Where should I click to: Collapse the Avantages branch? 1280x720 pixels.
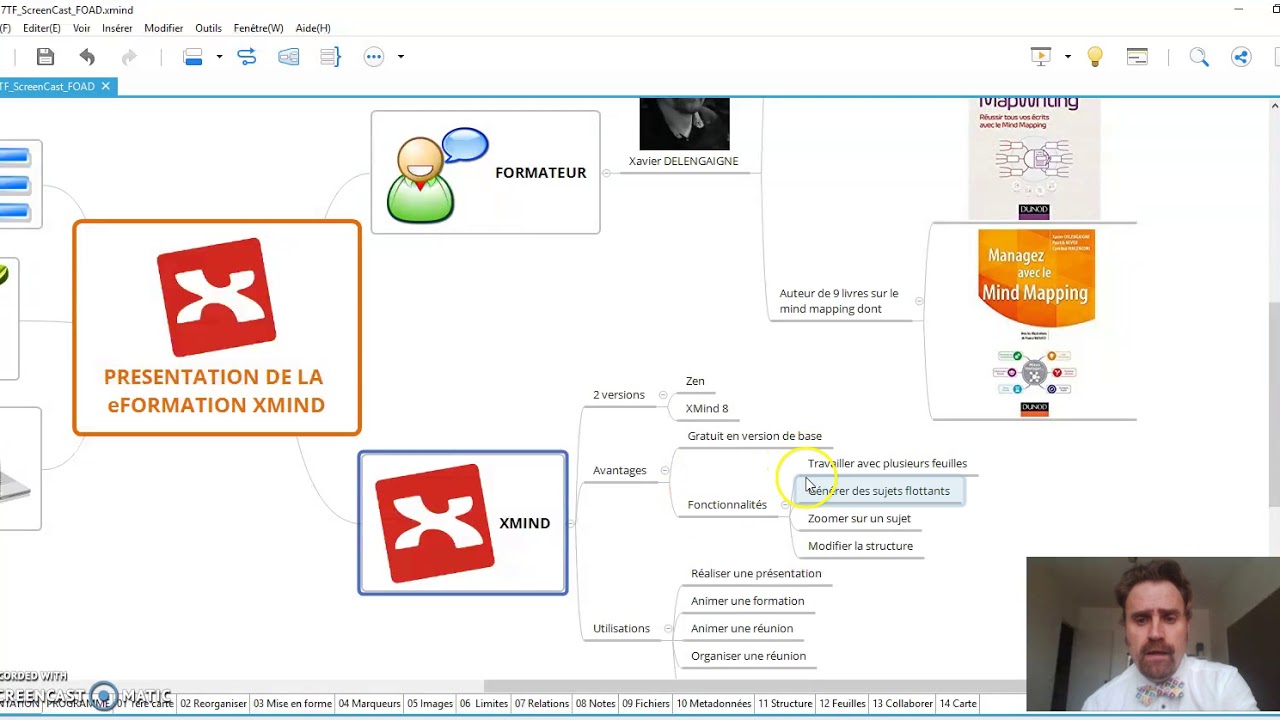pyautogui.click(x=664, y=470)
